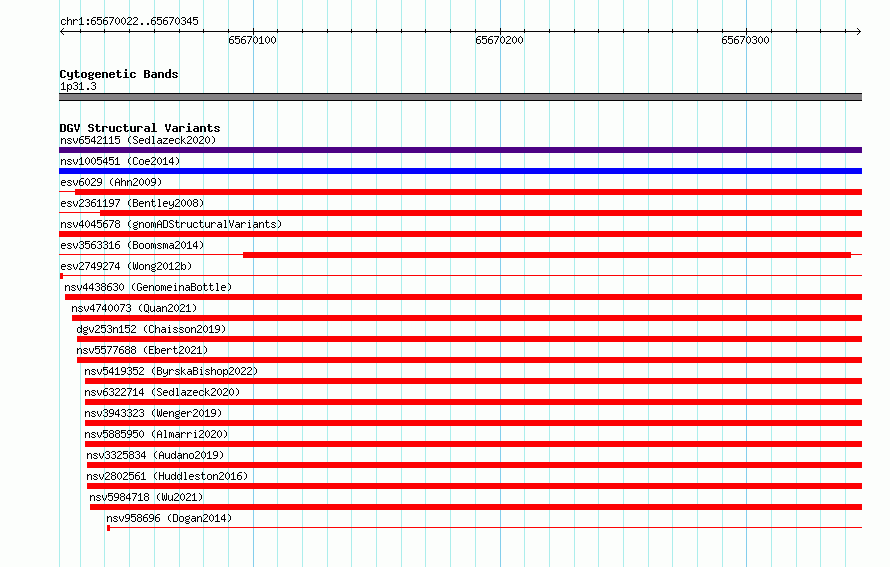Open dgv253n152 (Chaisson2019) label

(151, 329)
